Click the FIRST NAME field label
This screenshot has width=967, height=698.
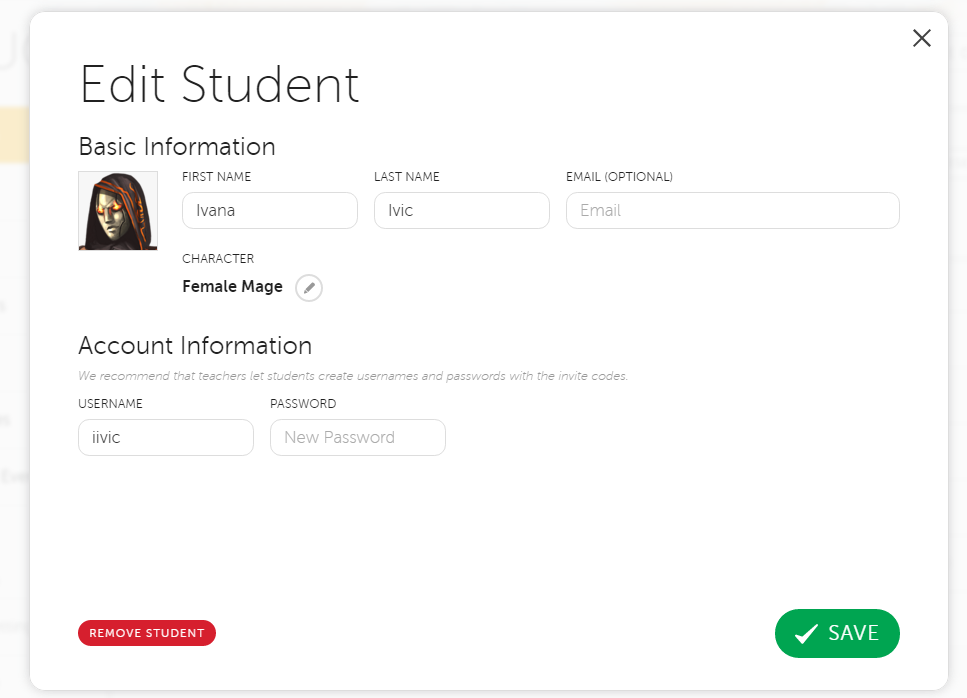[x=216, y=177]
